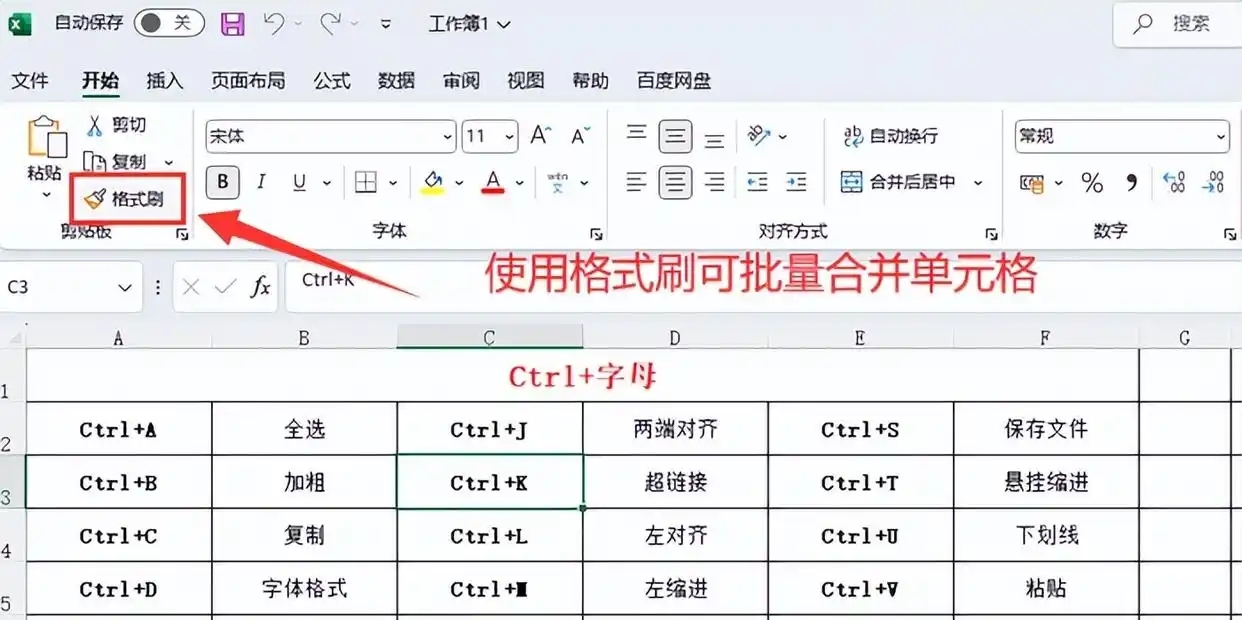This screenshot has width=1242, height=620.
Task: Click the text orientation icon
Action: point(759,136)
